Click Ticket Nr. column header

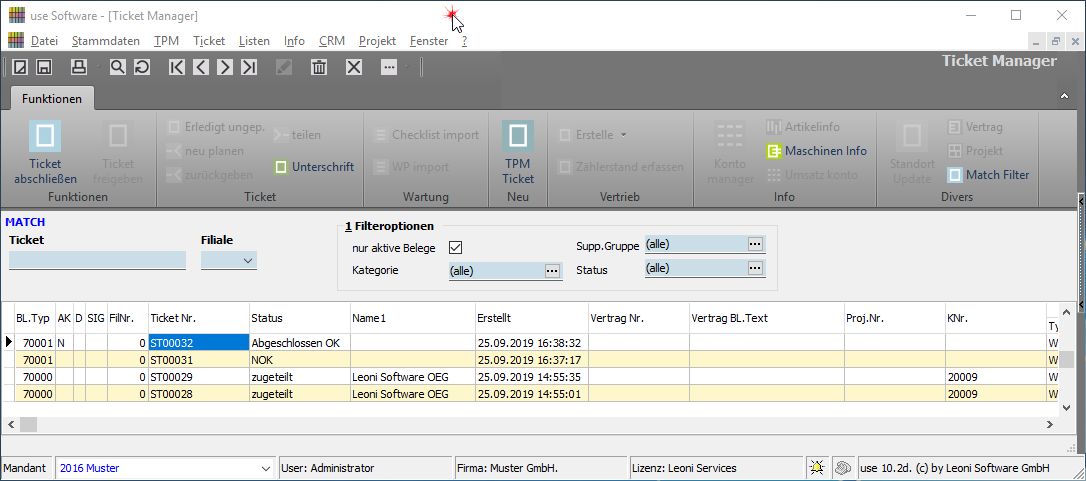(x=199, y=318)
